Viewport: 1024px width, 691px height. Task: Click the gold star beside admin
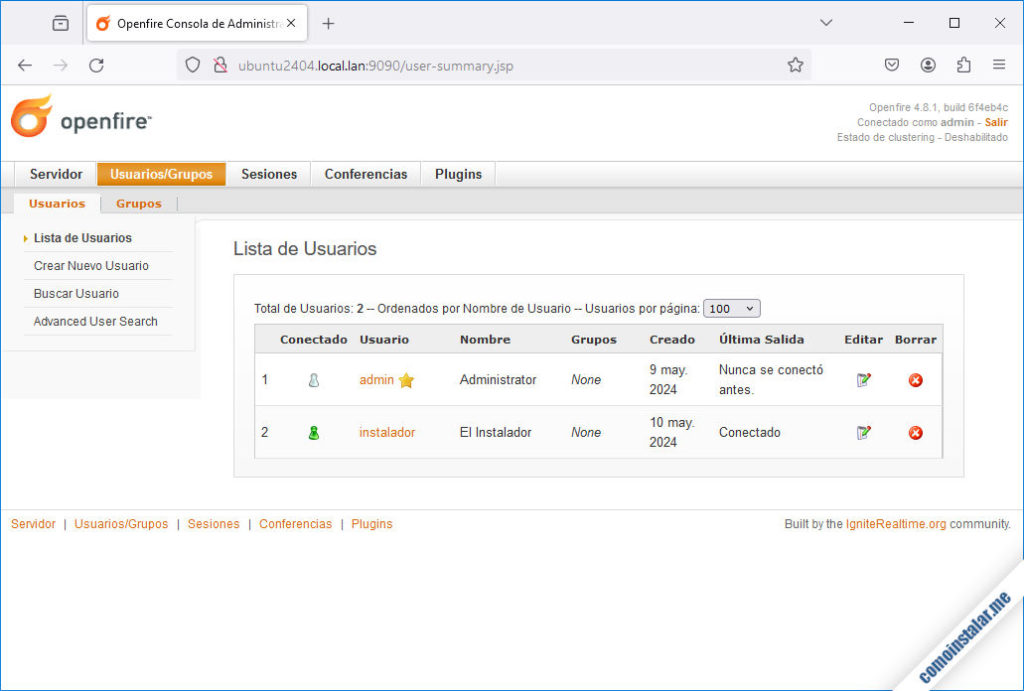pyautogui.click(x=406, y=380)
